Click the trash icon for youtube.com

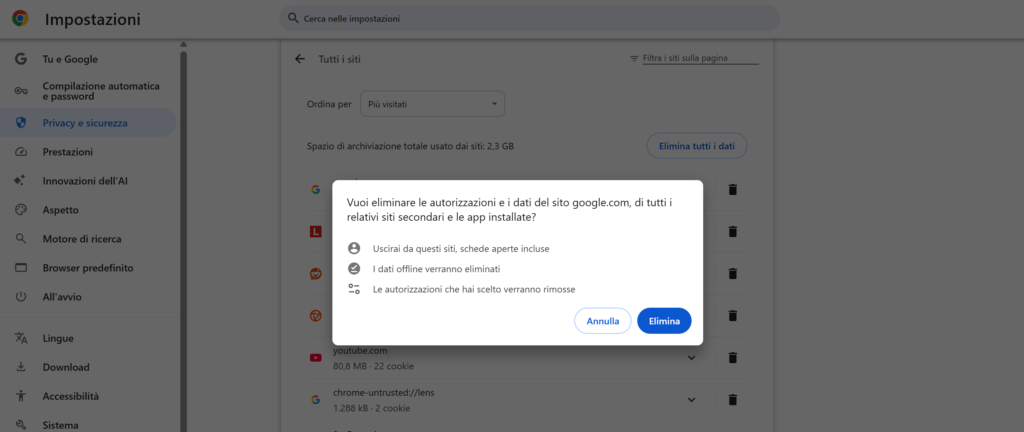[x=733, y=358]
